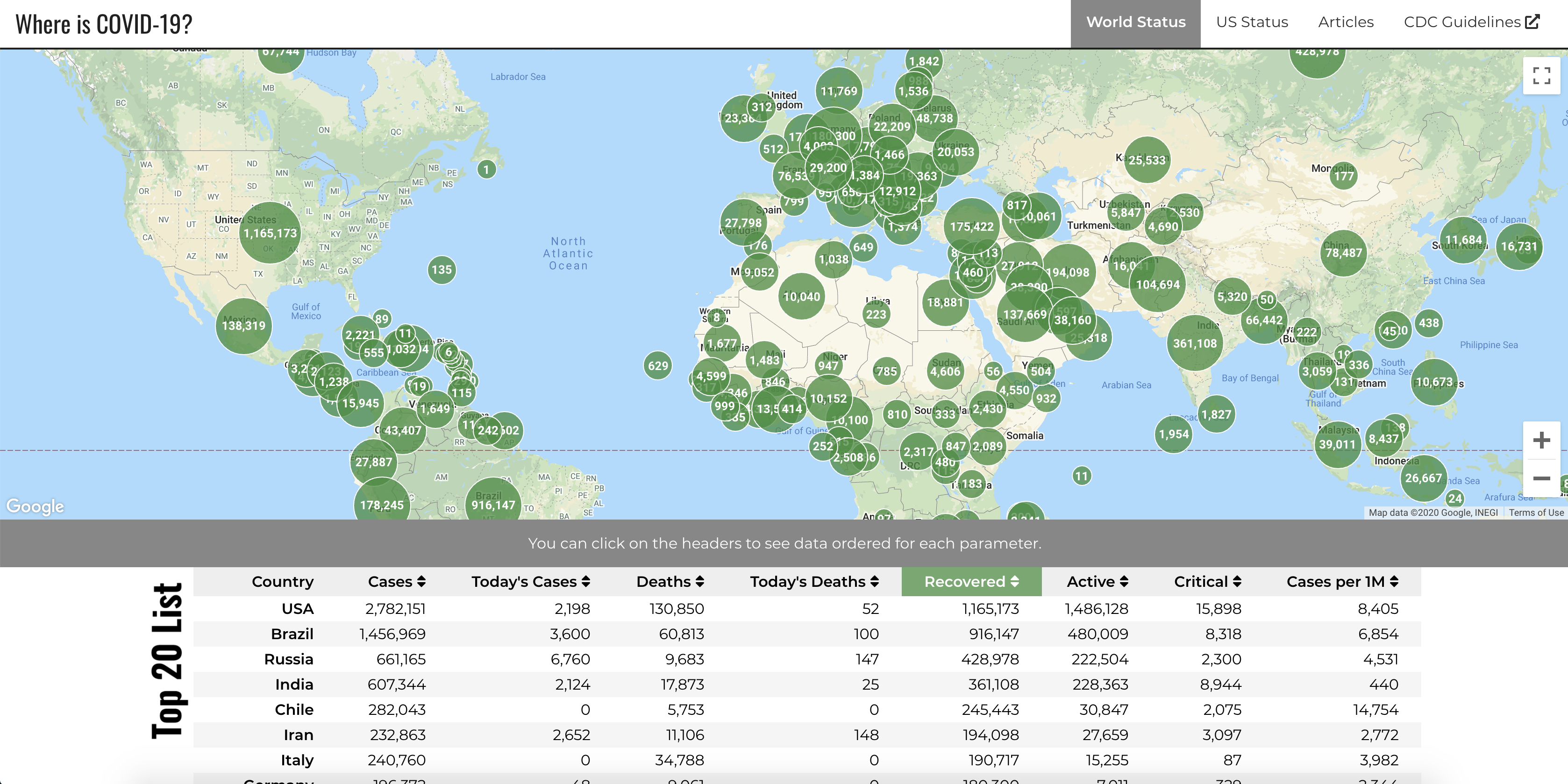Sort table by Cases column
This screenshot has width=1568, height=784.
tap(396, 582)
